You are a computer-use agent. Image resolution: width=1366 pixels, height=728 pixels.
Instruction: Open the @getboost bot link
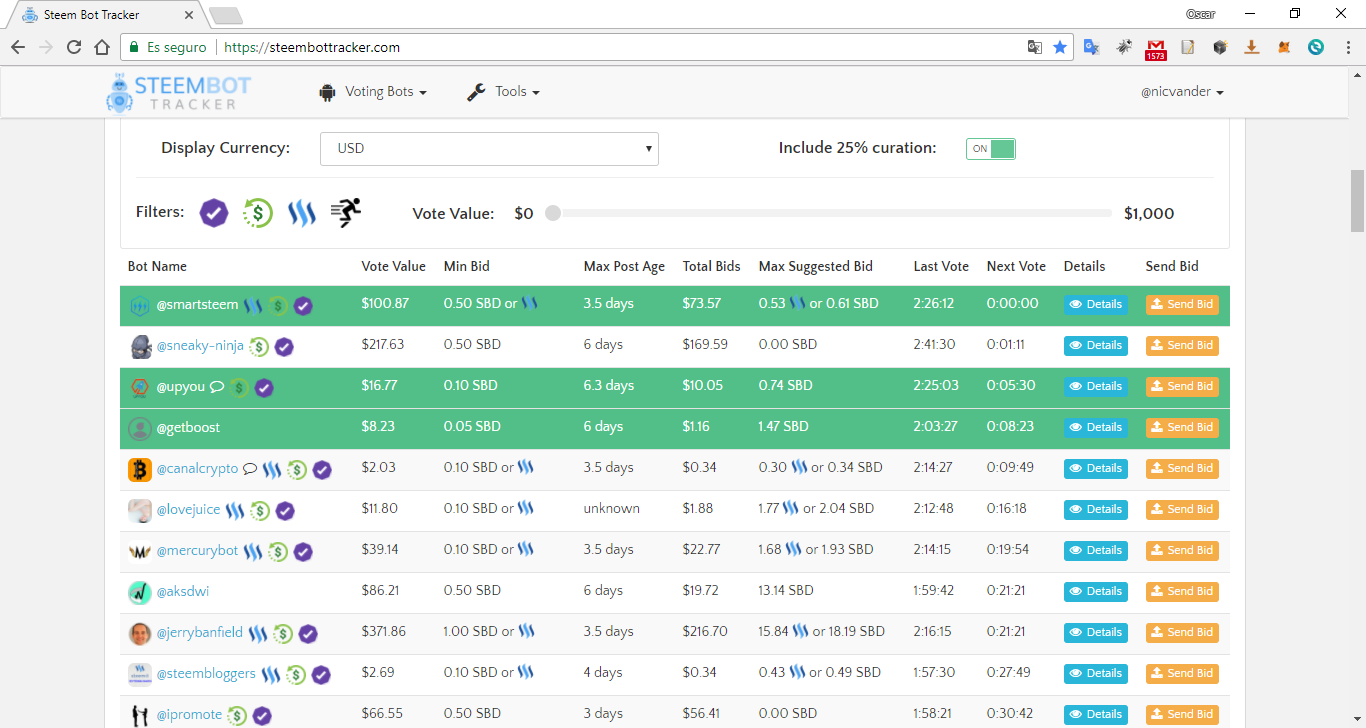click(188, 428)
